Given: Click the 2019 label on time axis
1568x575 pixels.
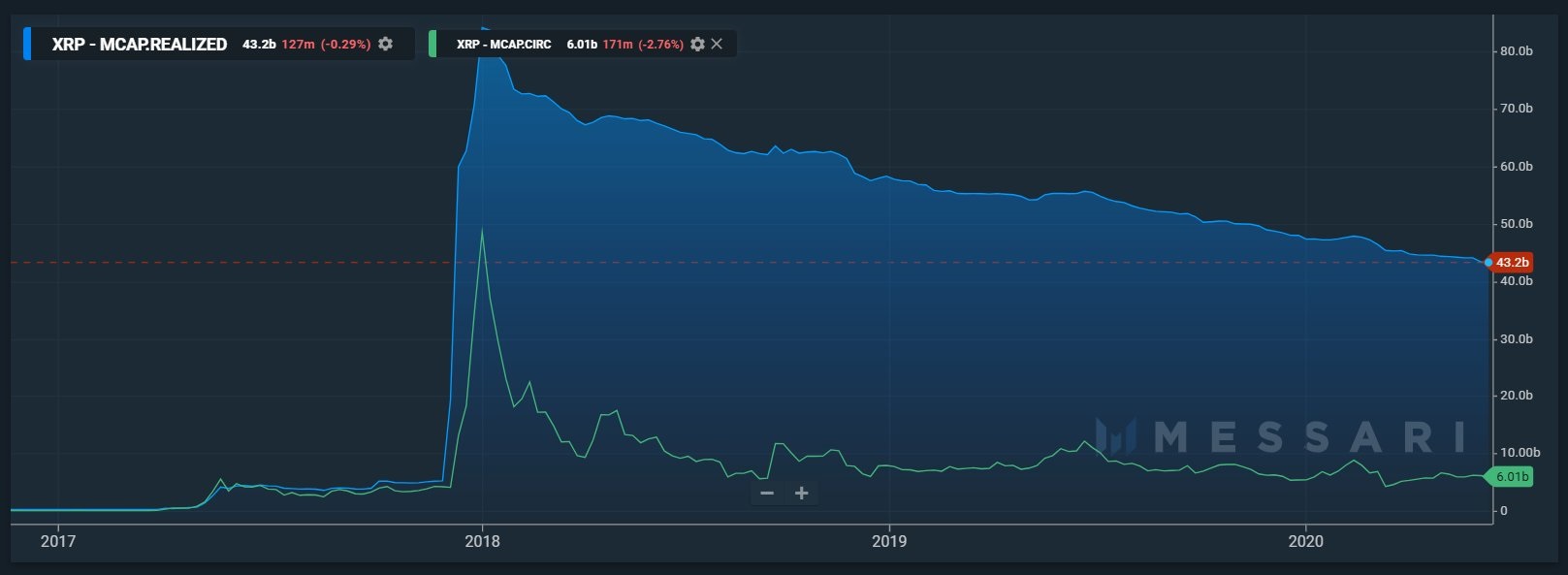Looking at the screenshot, I should coord(889,541).
